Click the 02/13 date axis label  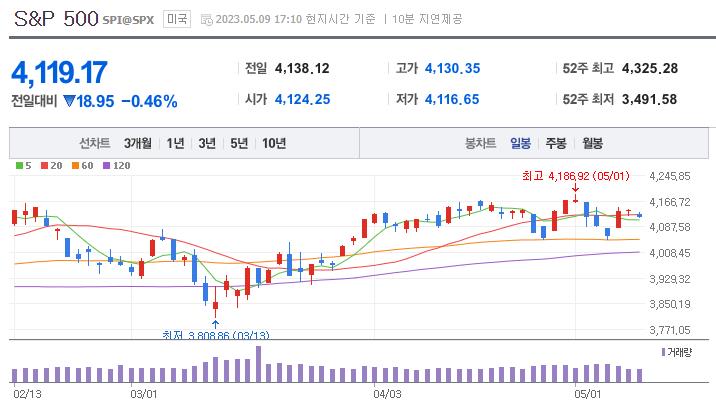coord(27,394)
